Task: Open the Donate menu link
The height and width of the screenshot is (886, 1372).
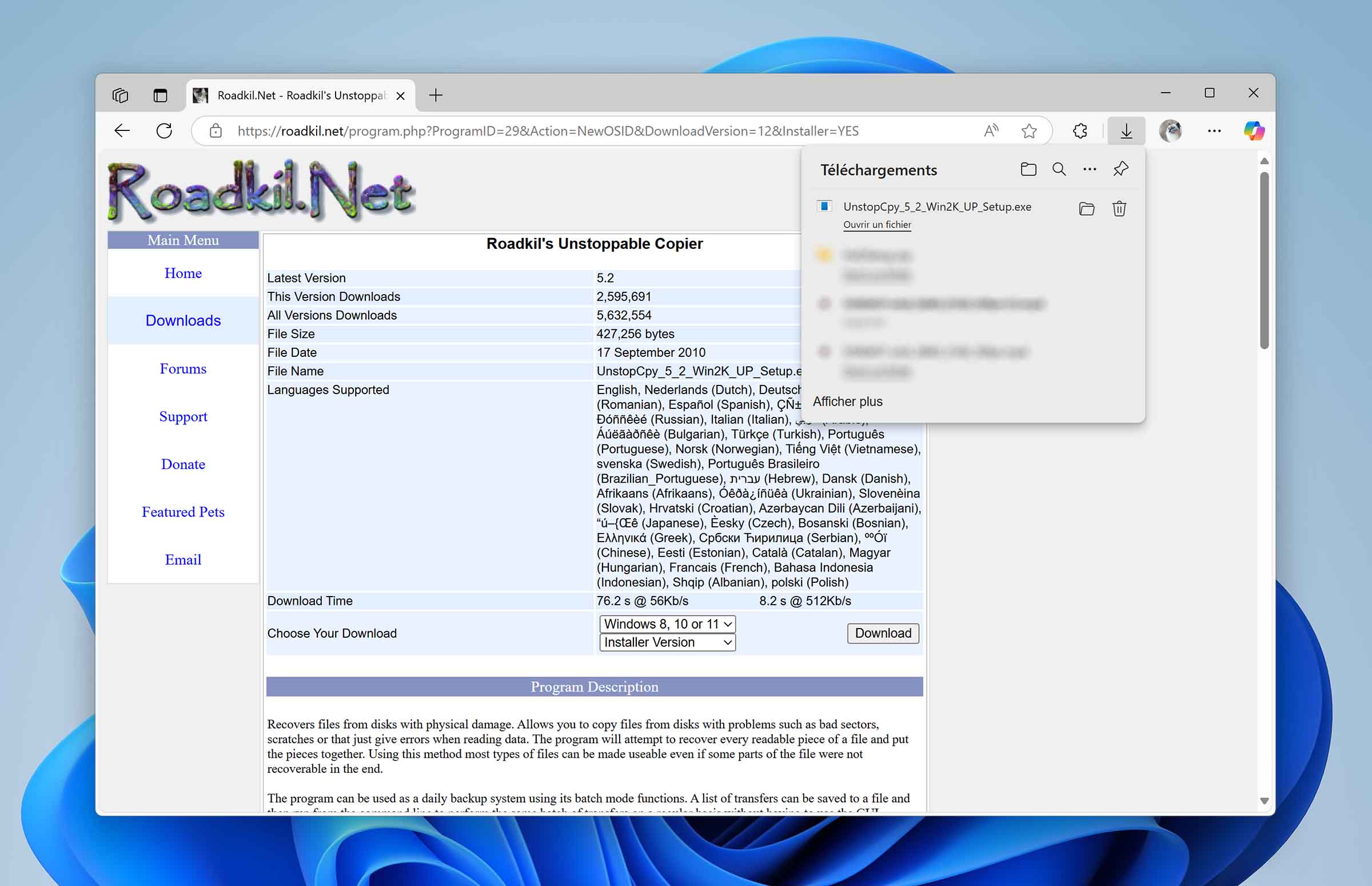Action: pos(183,464)
